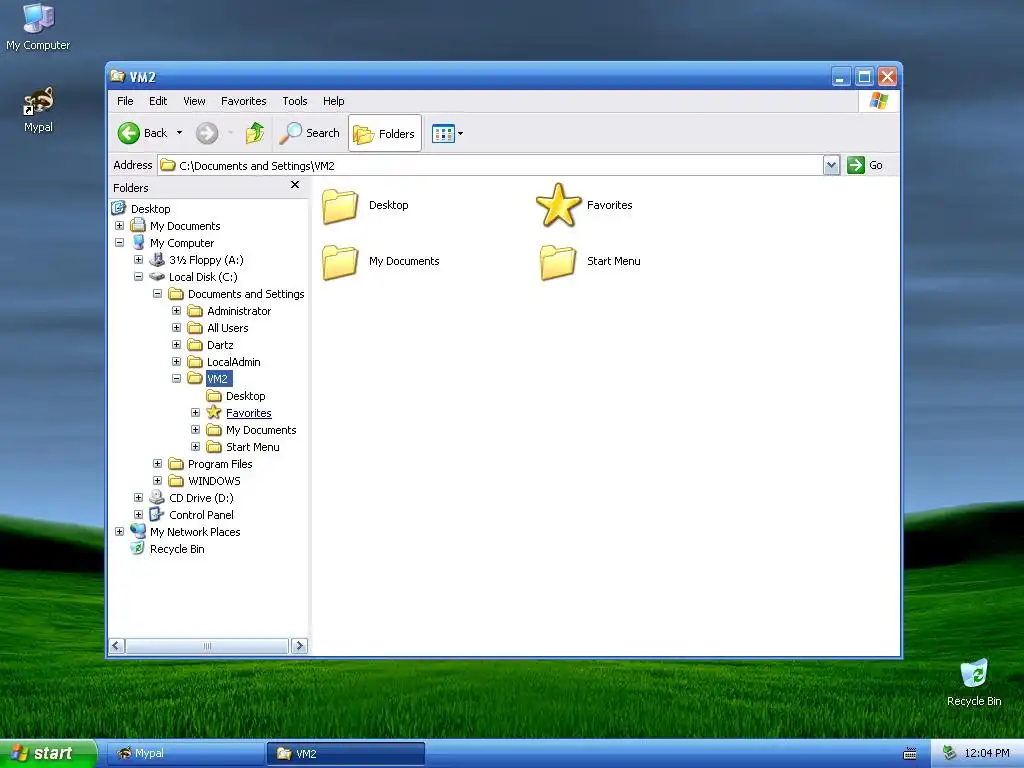Select Administrator folder in the tree
Image resolution: width=1024 pixels, height=768 pixels.
click(x=239, y=311)
